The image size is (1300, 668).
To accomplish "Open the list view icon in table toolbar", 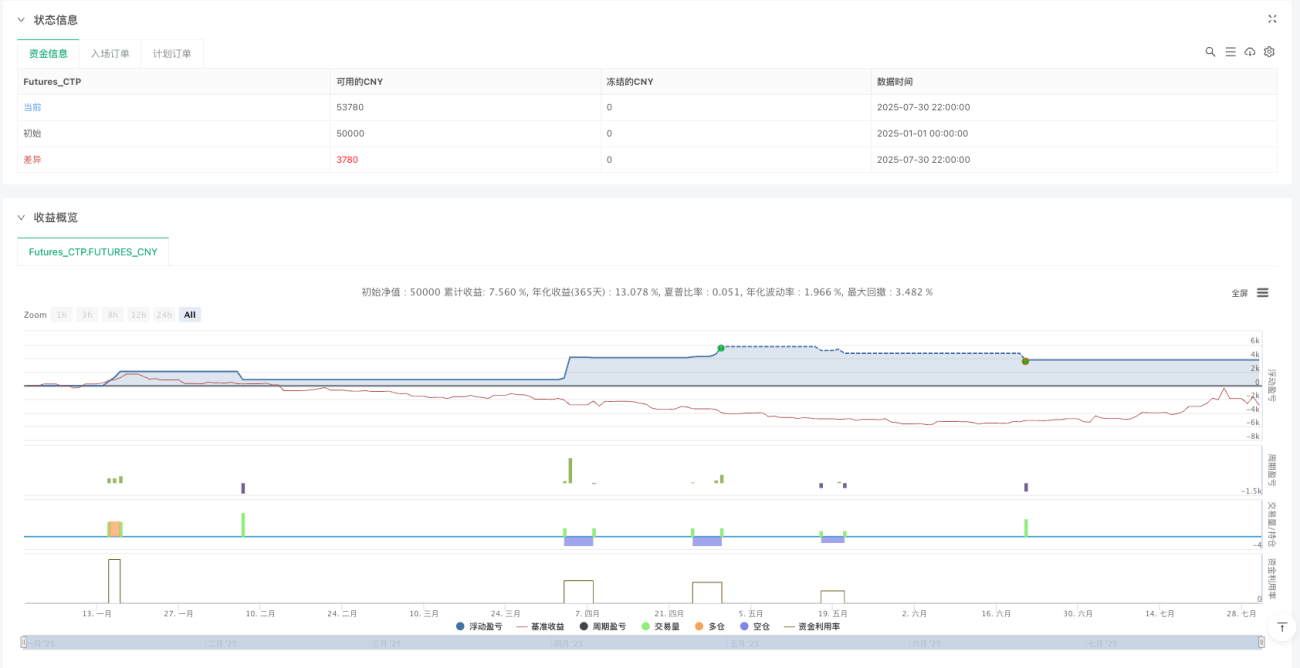I will [x=1230, y=52].
